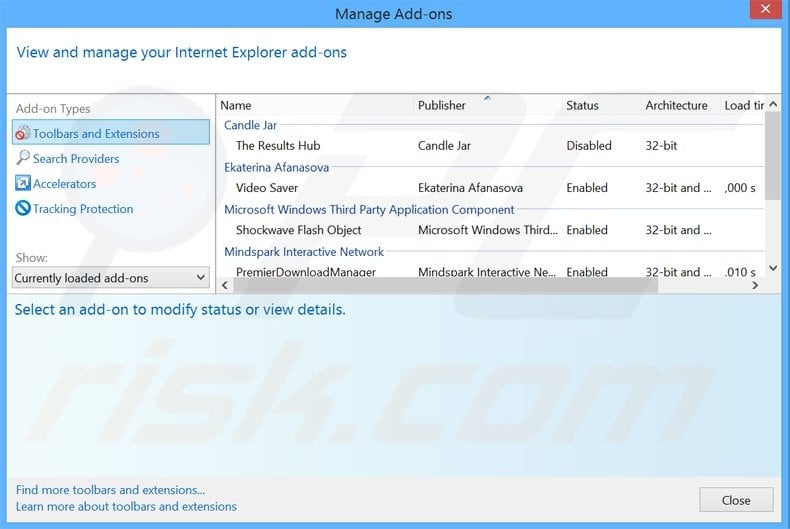
Task: Click Candle Jar publisher cell
Action: tap(444, 146)
